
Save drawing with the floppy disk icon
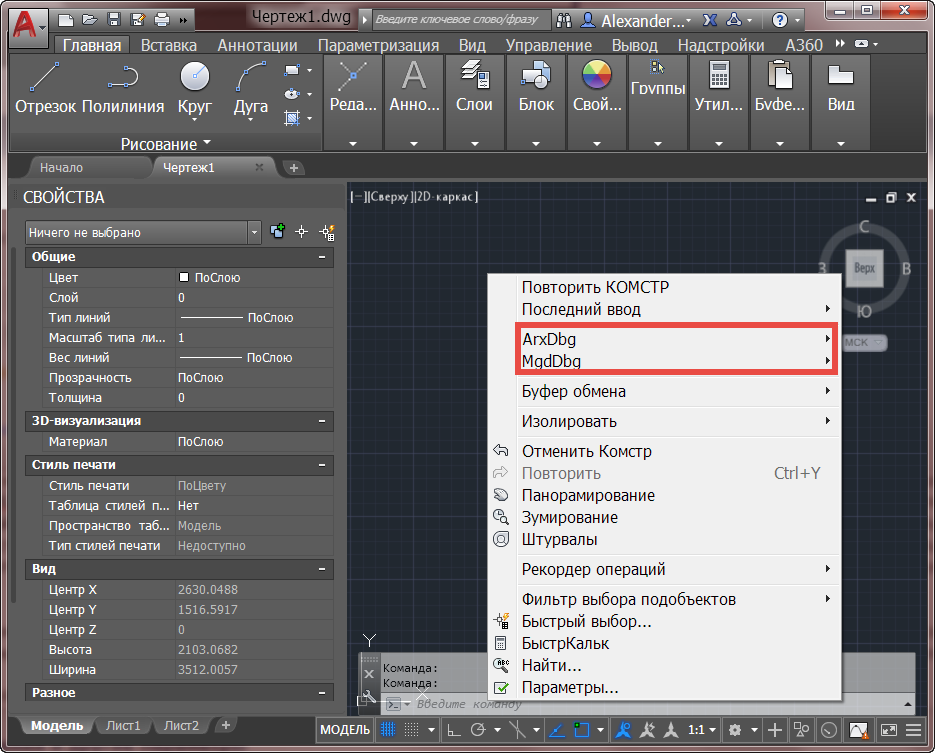tap(114, 20)
